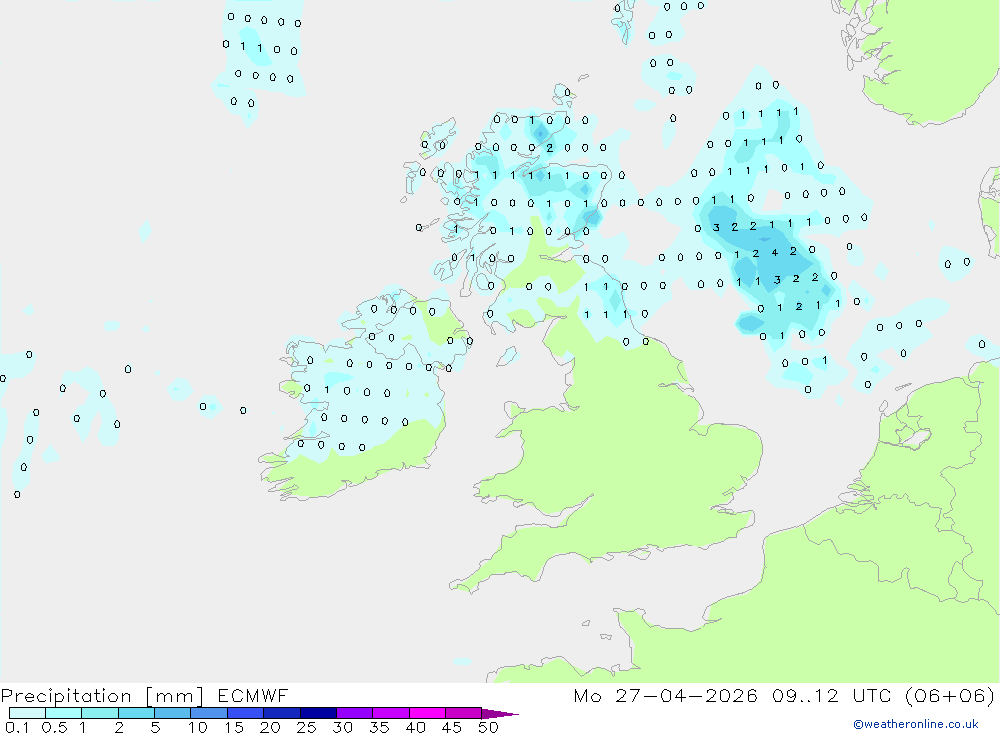The width and height of the screenshot is (1000, 733).
Task: Click the lightest 0.1–0.5 mm legend swatch
Action: pos(27,713)
